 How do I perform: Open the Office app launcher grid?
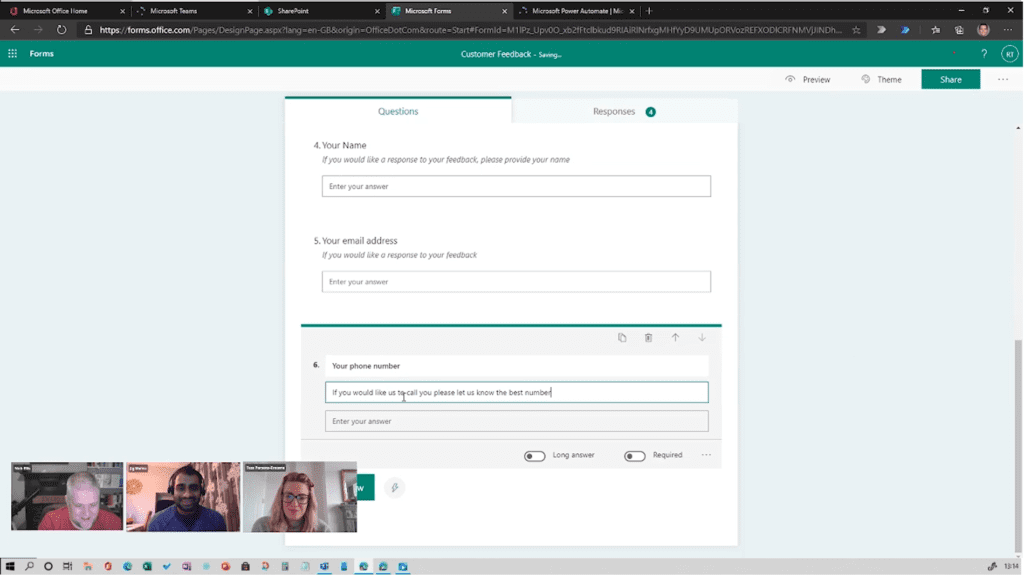[13, 54]
